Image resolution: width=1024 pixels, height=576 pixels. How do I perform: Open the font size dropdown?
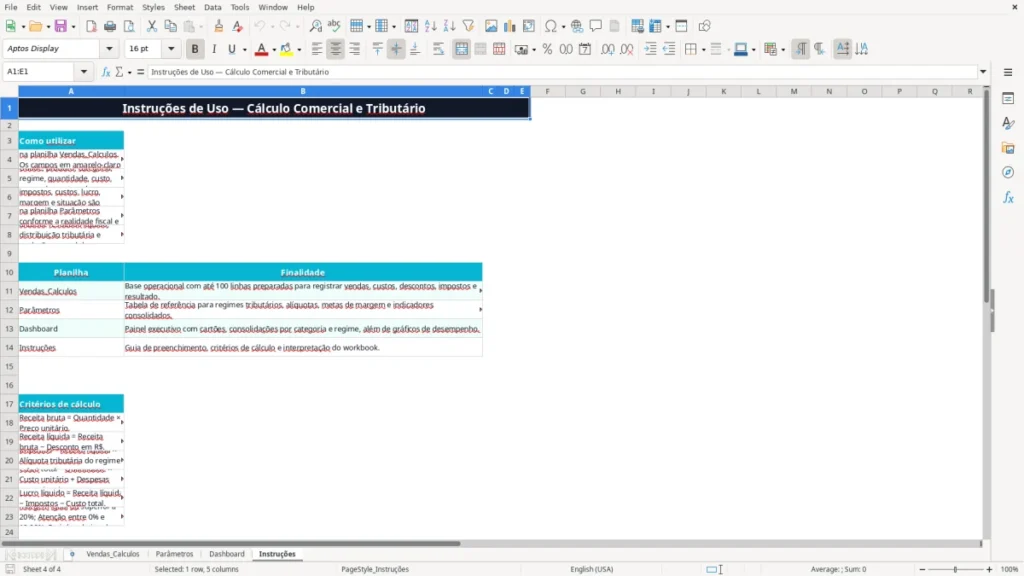(171, 48)
